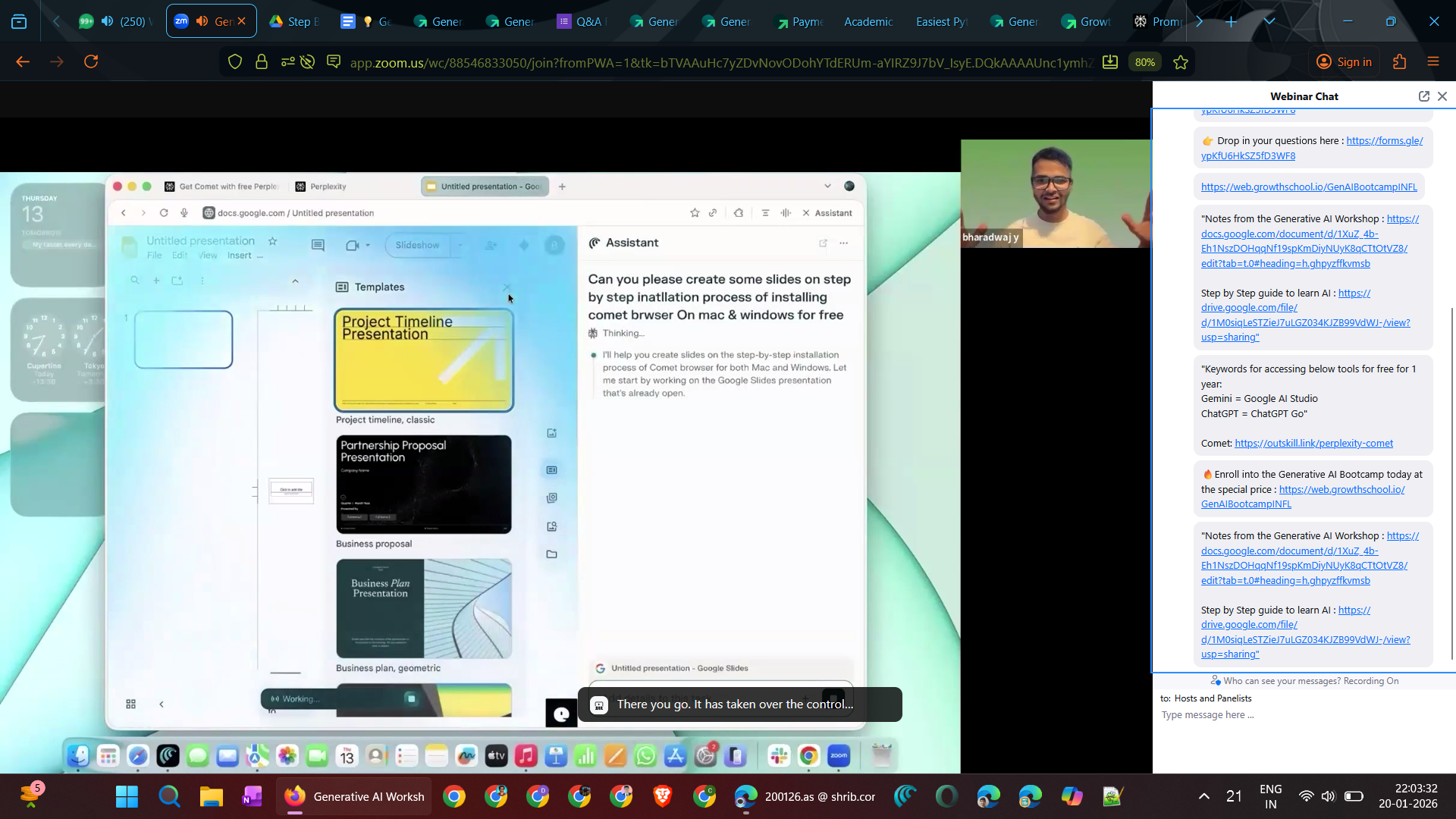Mute audio on the active Zoom tab

(x=202, y=21)
